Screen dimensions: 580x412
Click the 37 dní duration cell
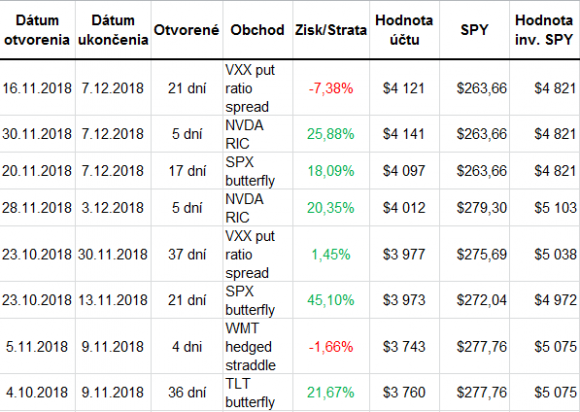[186, 254]
